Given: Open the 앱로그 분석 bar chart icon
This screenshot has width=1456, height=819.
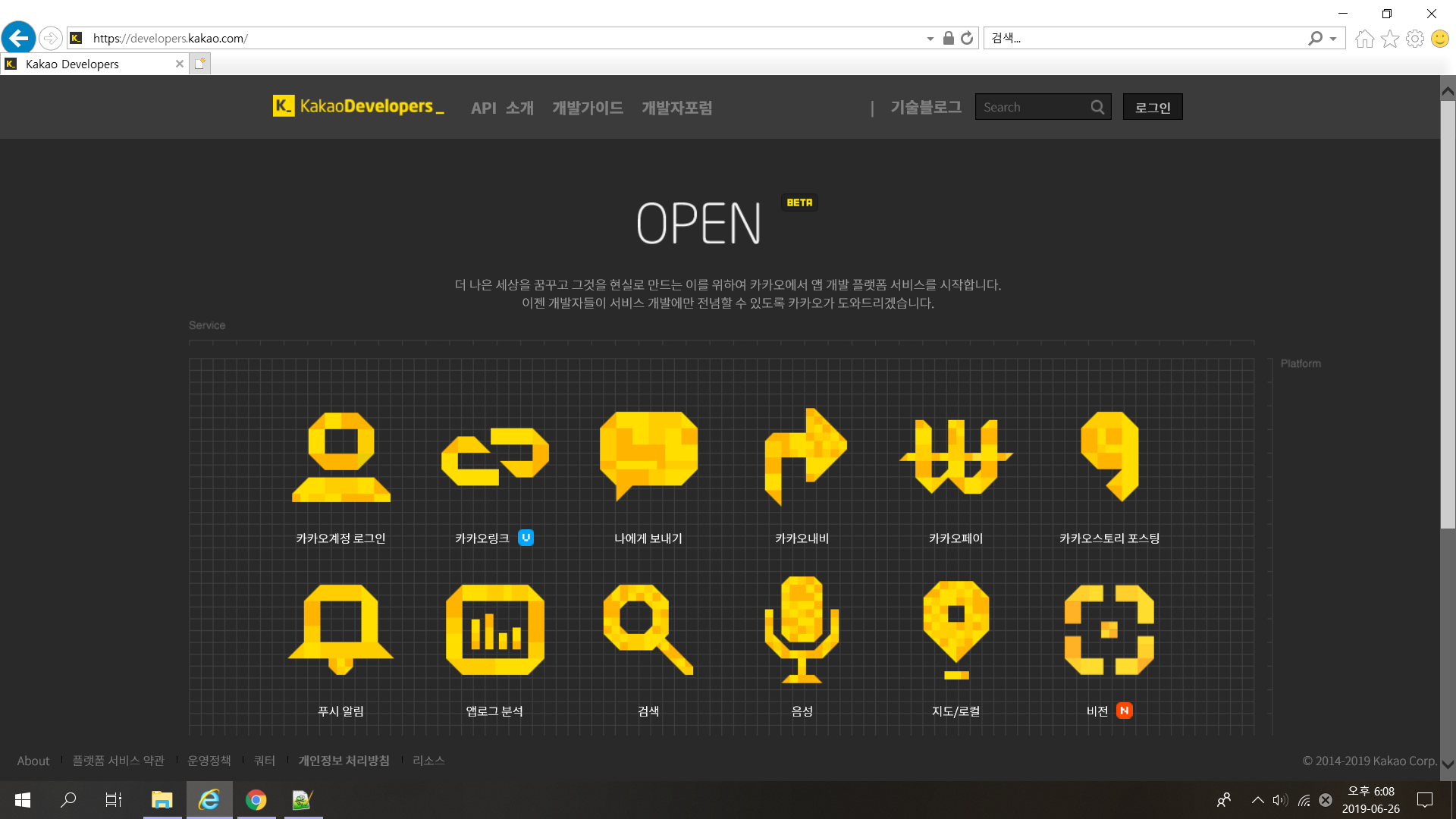Looking at the screenshot, I should (495, 629).
